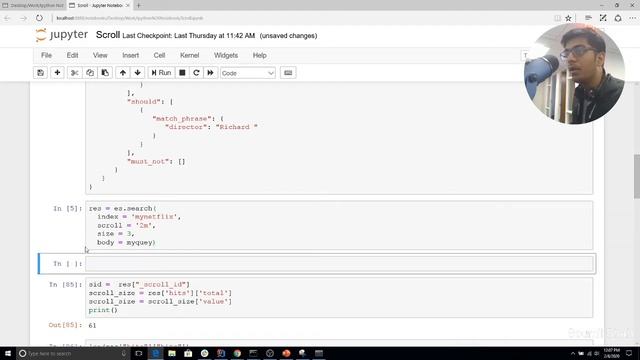
Task: Open Google Chrome from the taskbar
Action: pos(237,353)
